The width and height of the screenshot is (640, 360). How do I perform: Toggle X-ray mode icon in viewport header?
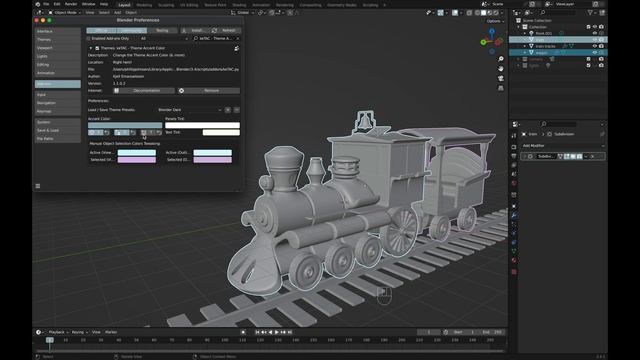[469, 13]
